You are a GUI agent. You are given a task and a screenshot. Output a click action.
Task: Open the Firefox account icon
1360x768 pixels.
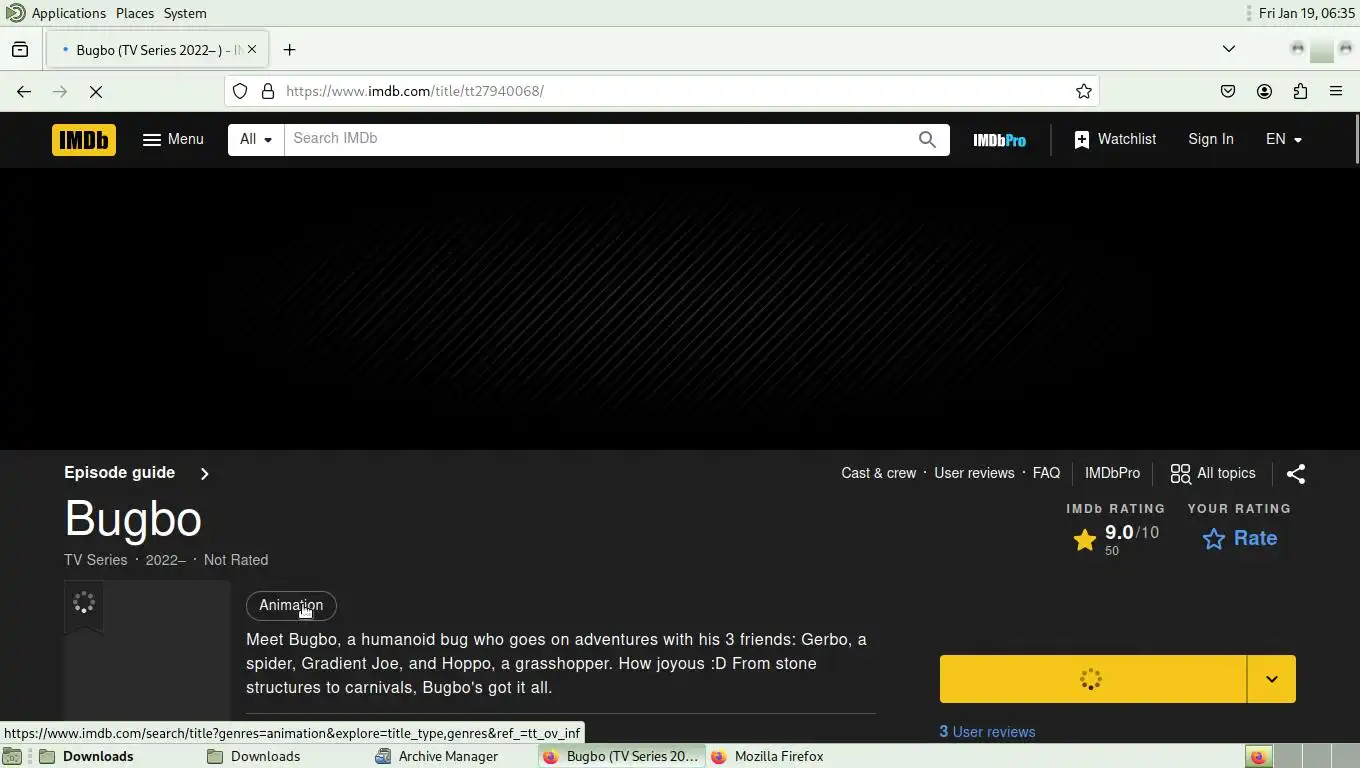[1264, 91]
